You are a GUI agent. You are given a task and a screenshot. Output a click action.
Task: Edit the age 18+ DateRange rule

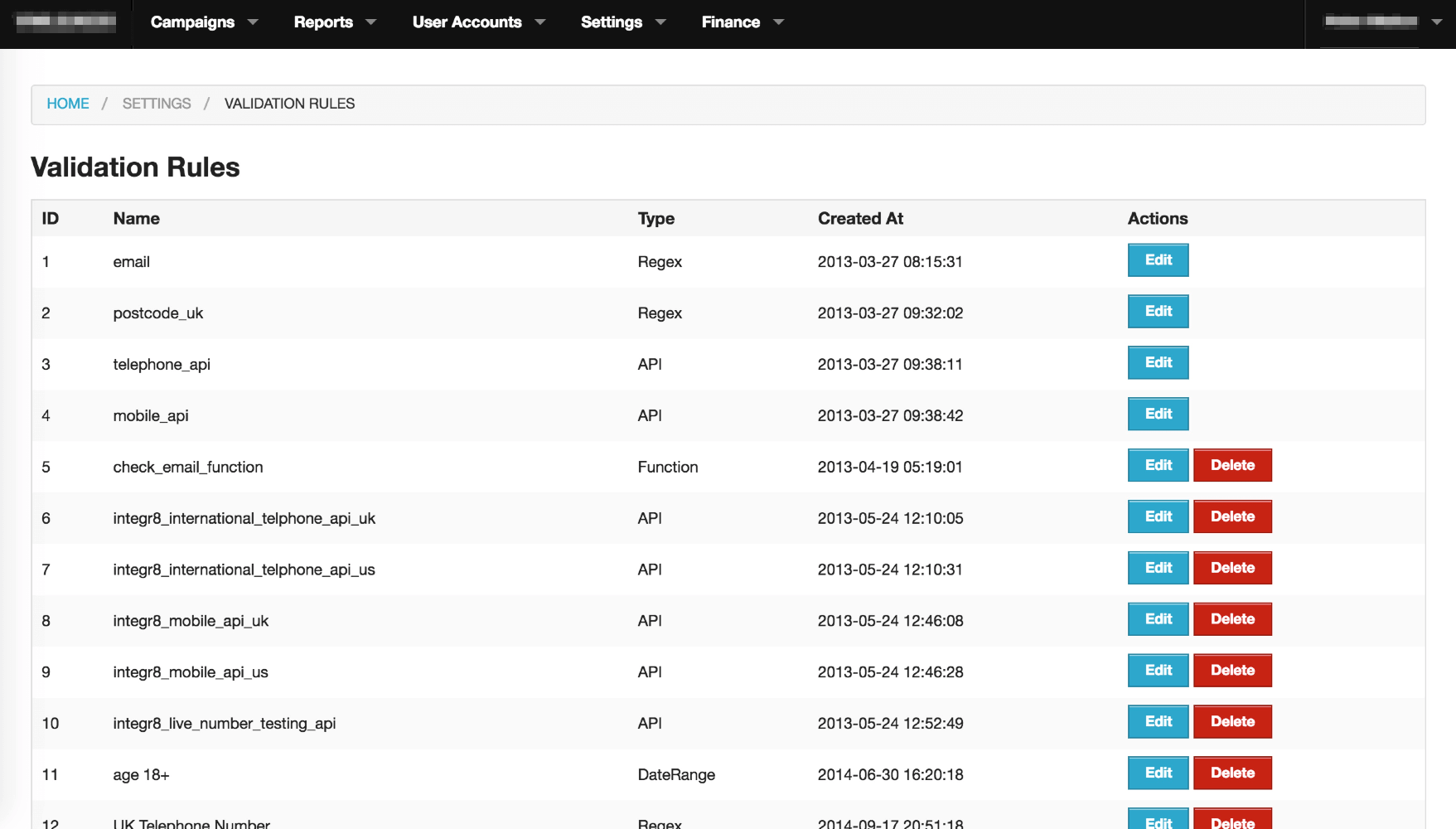1158,773
